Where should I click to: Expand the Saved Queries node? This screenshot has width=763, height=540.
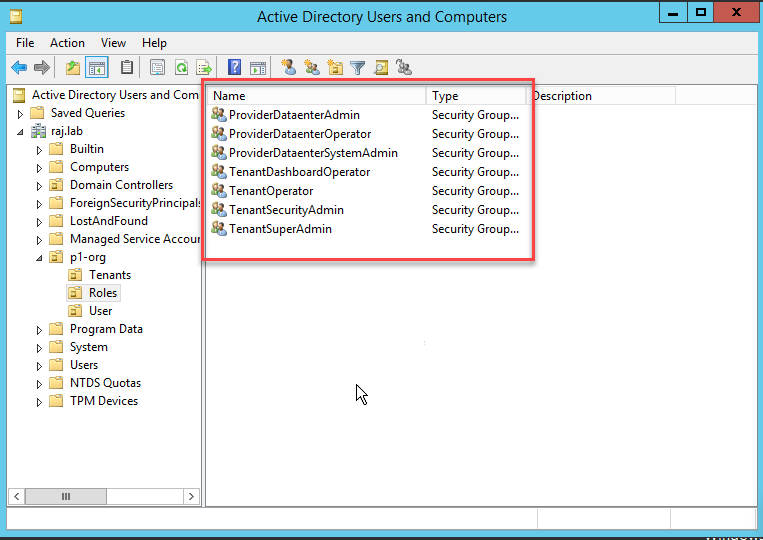(x=20, y=114)
